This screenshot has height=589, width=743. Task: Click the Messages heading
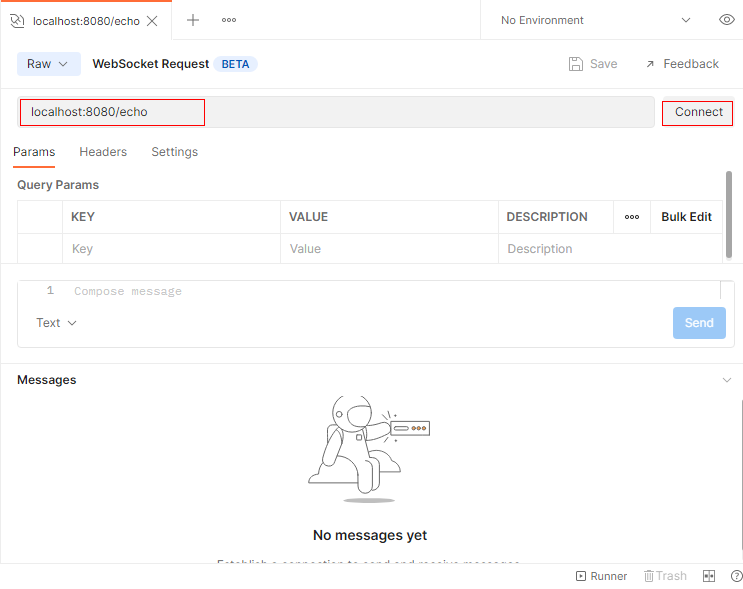[46, 380]
